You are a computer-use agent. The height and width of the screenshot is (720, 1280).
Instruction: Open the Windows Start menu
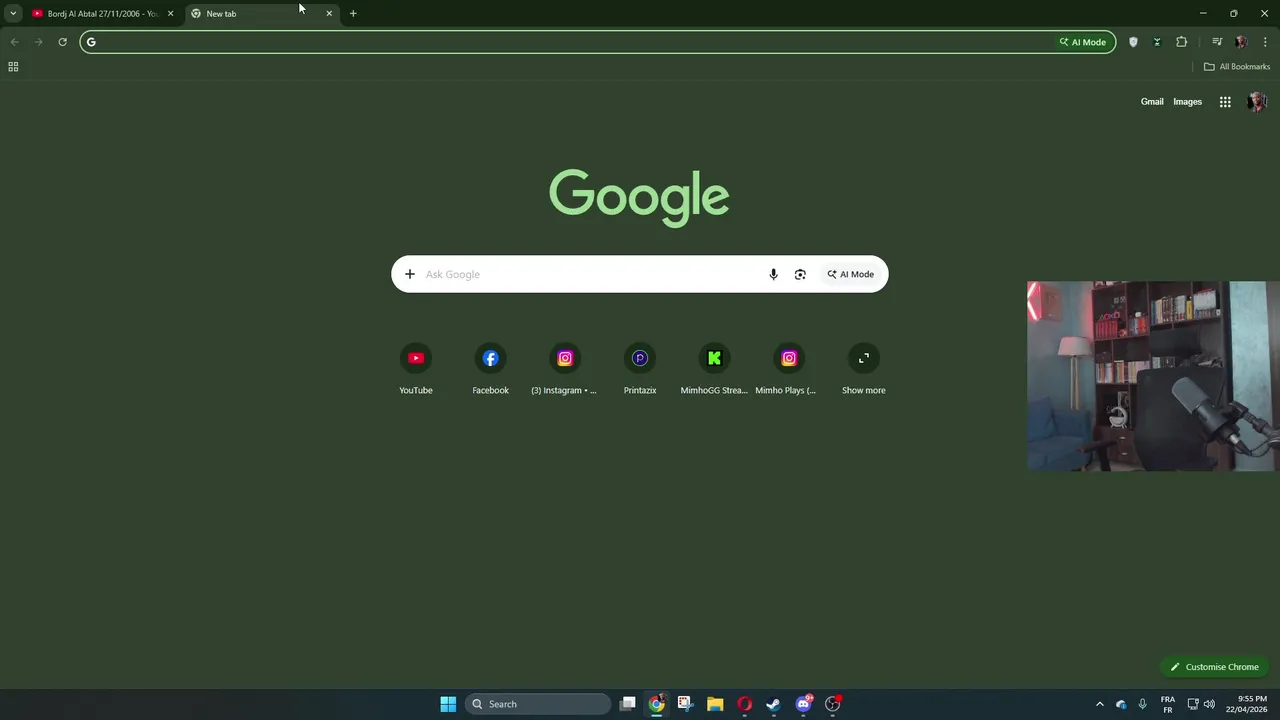pyautogui.click(x=448, y=704)
